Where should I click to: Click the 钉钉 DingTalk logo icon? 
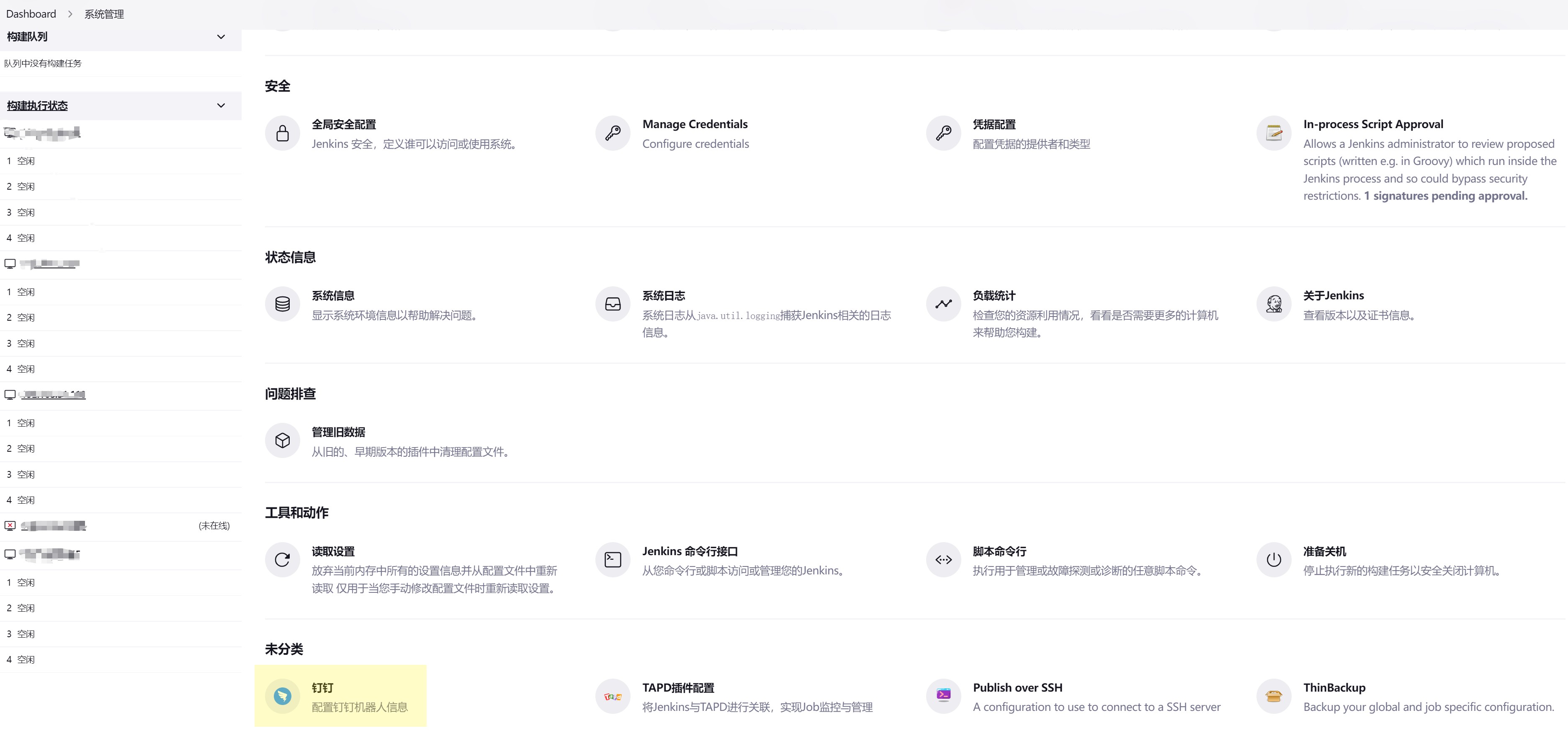point(283,696)
